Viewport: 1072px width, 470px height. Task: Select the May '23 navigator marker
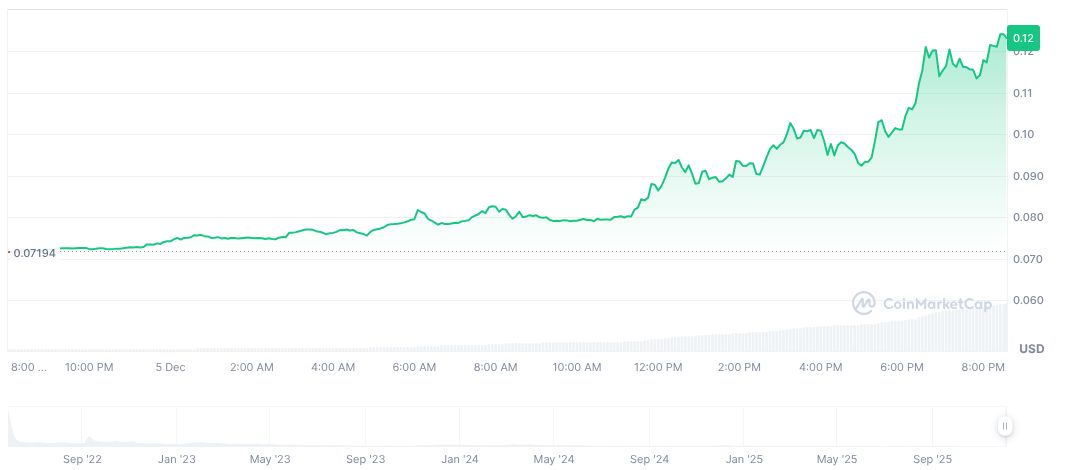click(270, 459)
